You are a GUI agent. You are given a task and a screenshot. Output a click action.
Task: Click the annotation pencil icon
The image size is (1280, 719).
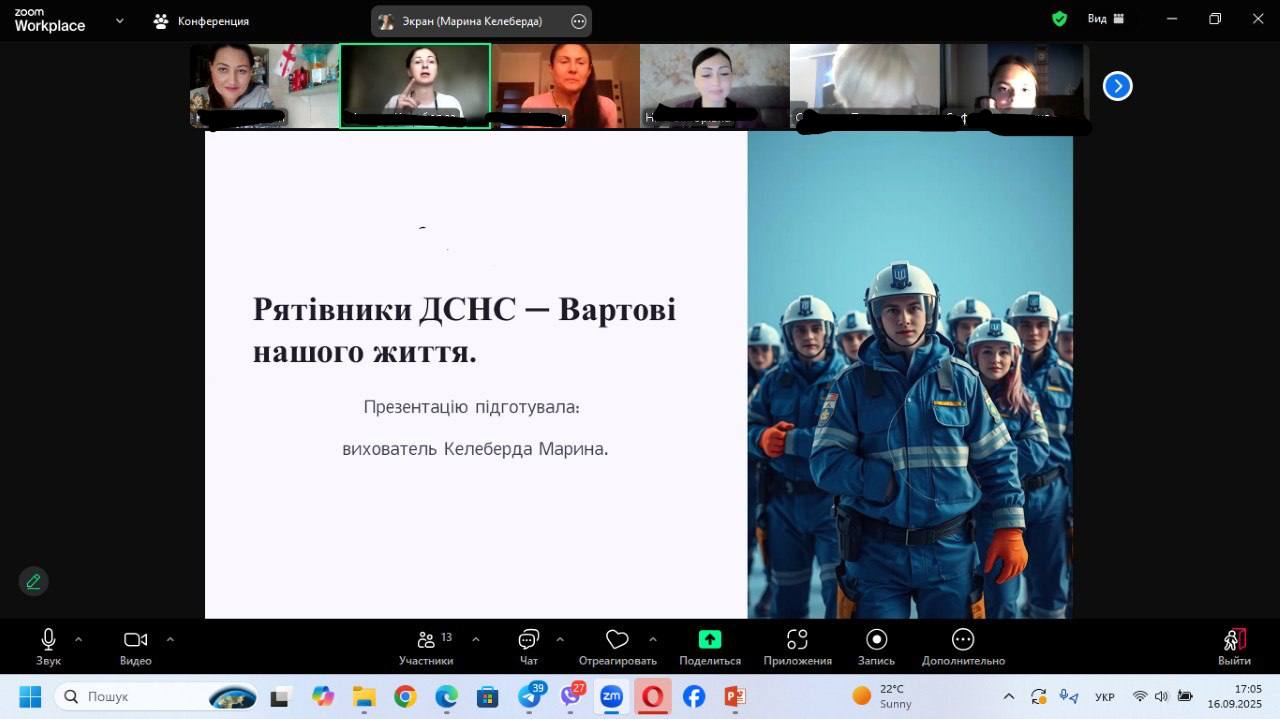point(33,581)
